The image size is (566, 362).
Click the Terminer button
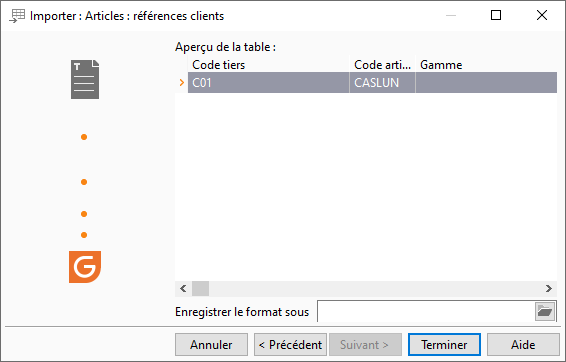pos(444,345)
